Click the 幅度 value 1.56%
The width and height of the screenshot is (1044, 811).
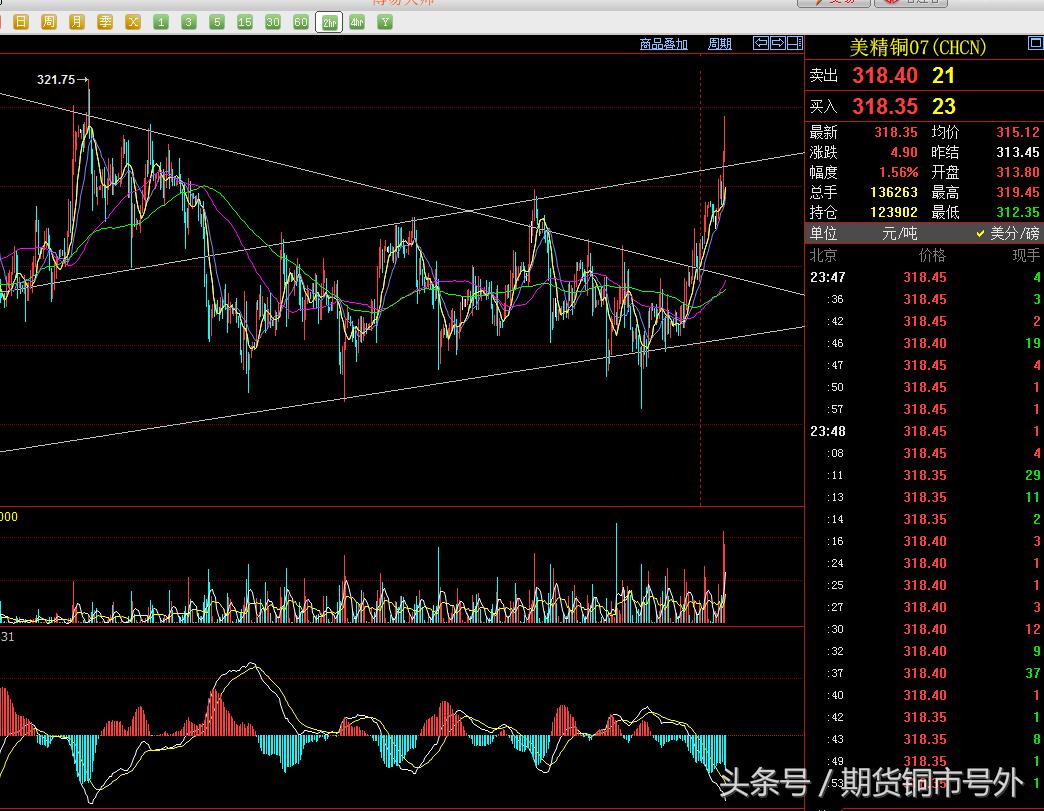tap(898, 172)
